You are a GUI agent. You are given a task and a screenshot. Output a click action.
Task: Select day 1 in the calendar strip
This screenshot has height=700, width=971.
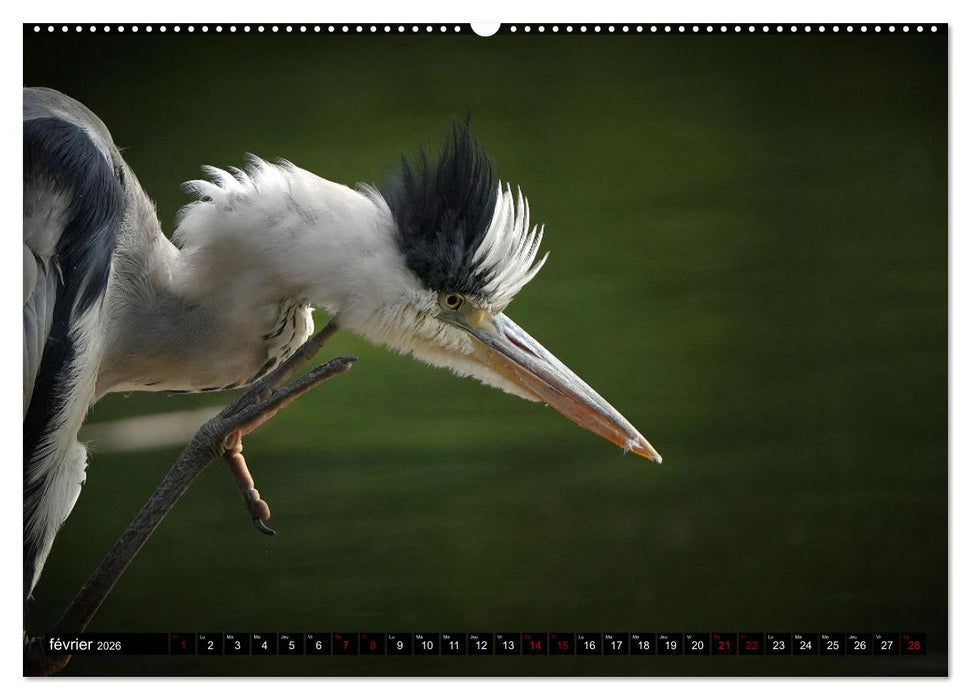(182, 645)
